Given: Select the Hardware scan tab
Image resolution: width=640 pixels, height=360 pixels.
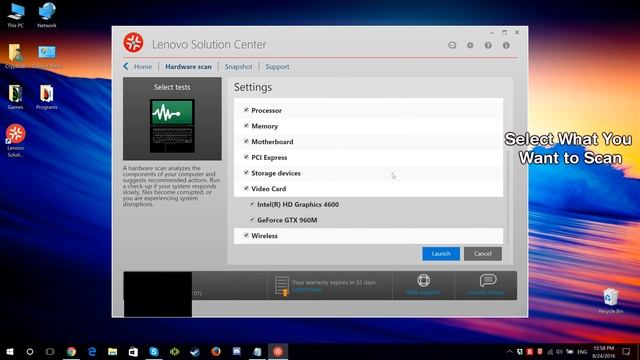Looking at the screenshot, I should (x=188, y=67).
